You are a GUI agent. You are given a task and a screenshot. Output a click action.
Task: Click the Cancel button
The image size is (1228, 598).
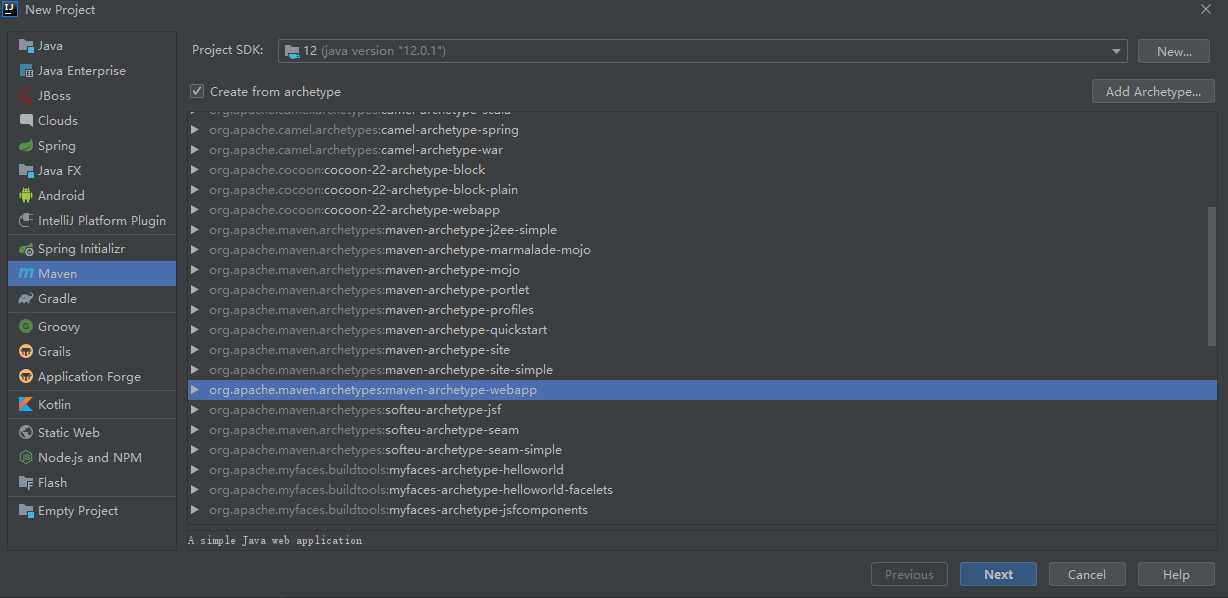[x=1087, y=574]
